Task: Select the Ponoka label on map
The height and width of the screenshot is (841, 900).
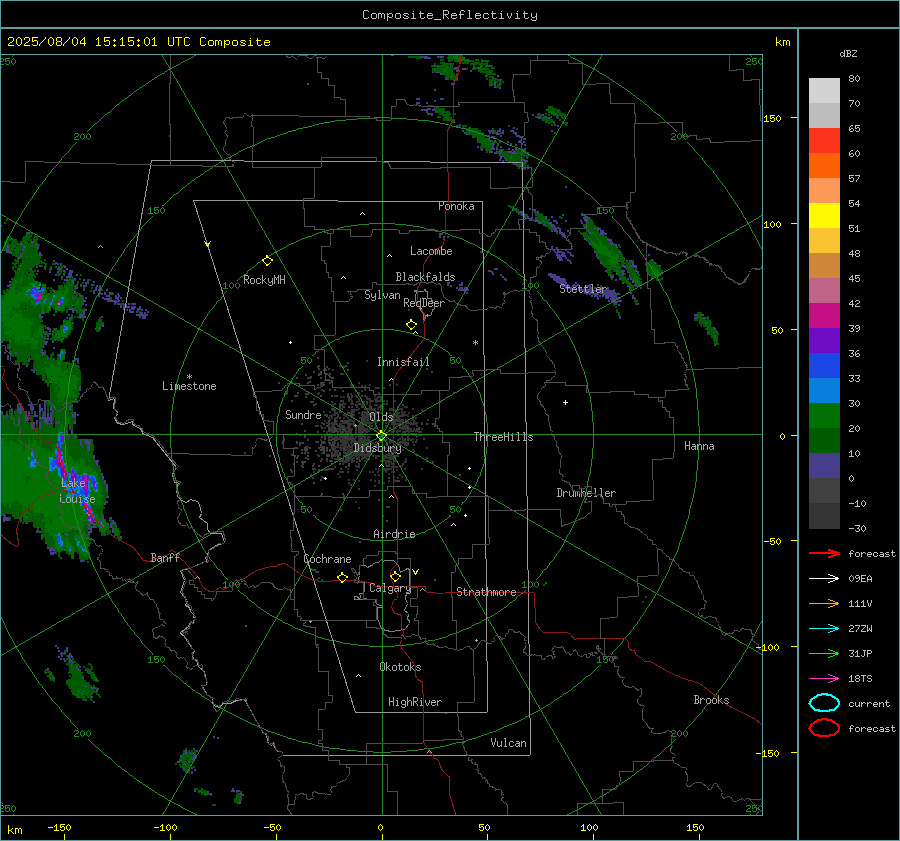Action: [456, 206]
